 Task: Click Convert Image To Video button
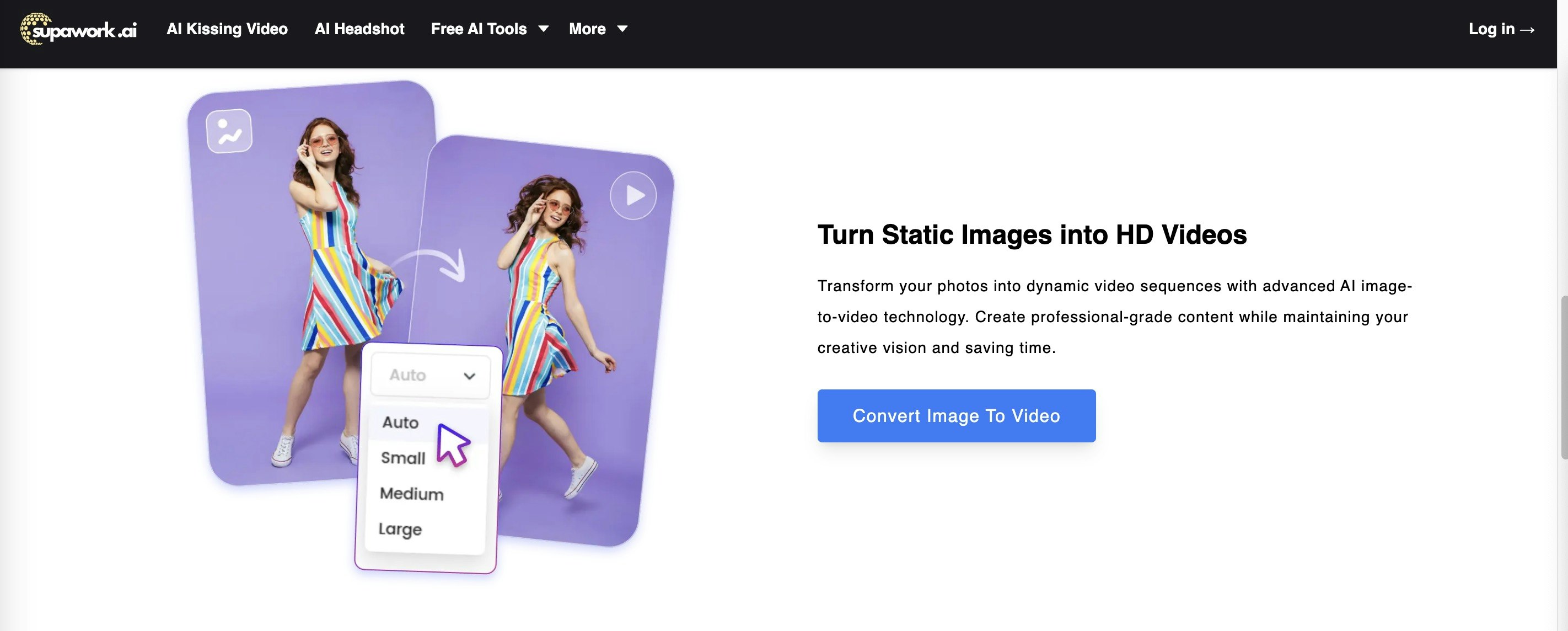[955, 416]
